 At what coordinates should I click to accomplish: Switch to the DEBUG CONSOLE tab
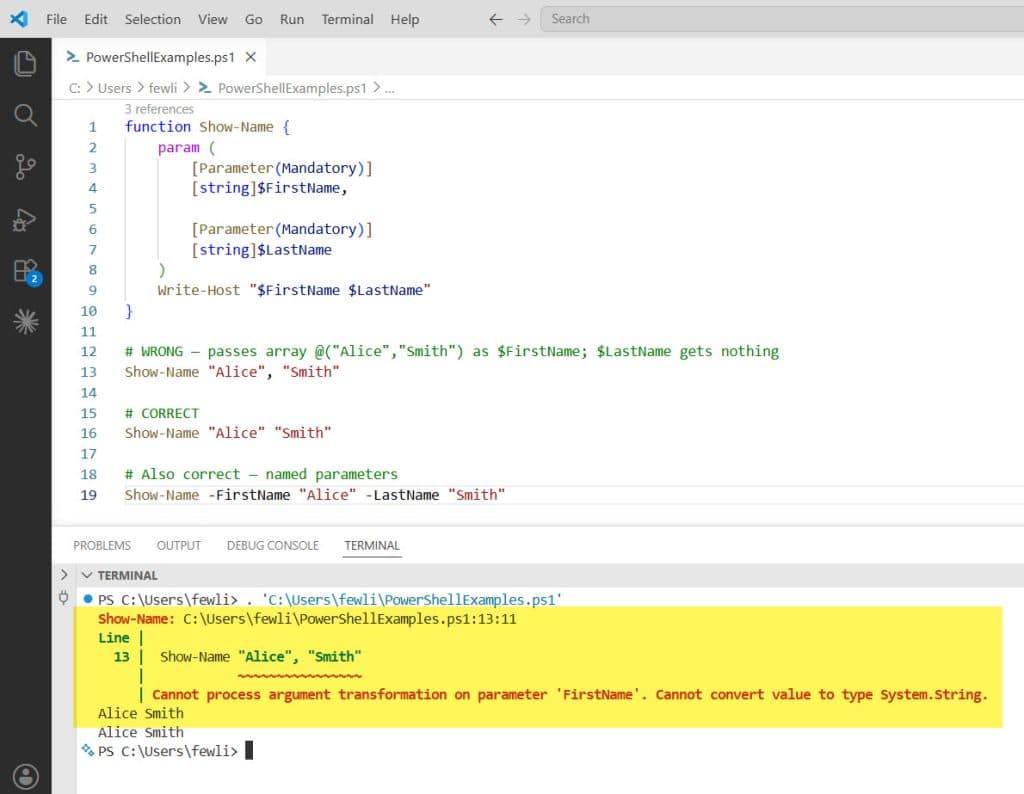272,545
